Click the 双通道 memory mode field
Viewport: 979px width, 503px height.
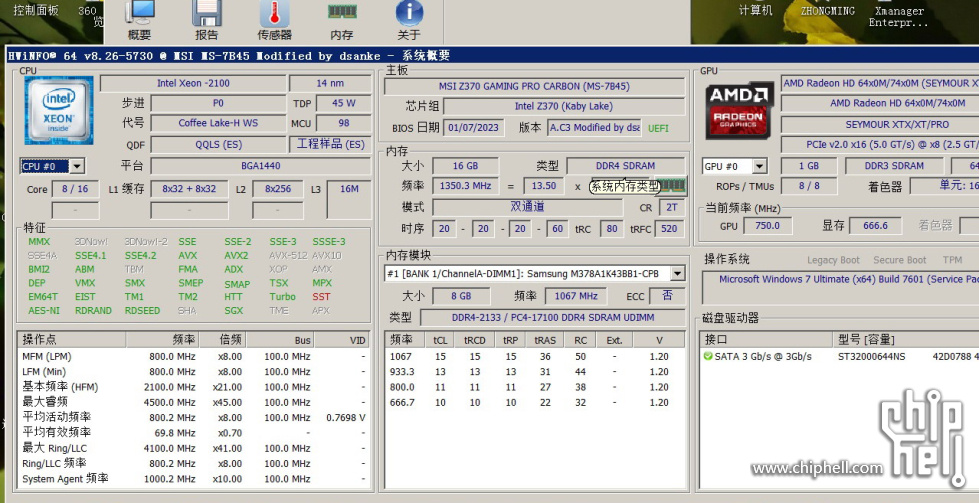click(x=528, y=207)
